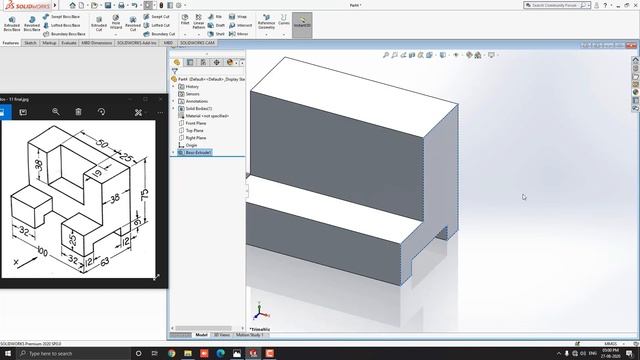This screenshot has width=640, height=360.
Task: Open dropdown arrow under Reference Geometry
Action: (x=266, y=35)
